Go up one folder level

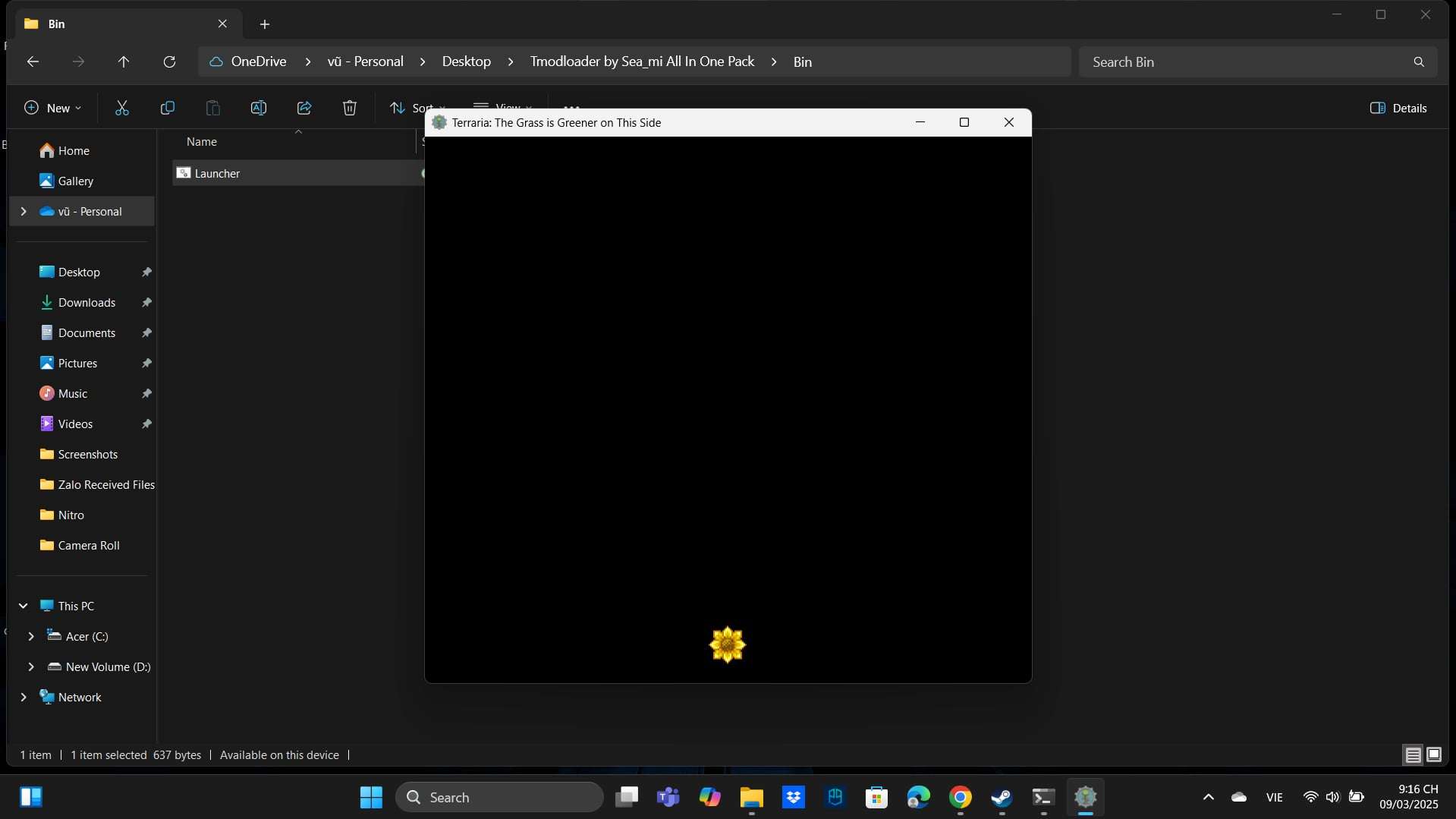coord(124,61)
